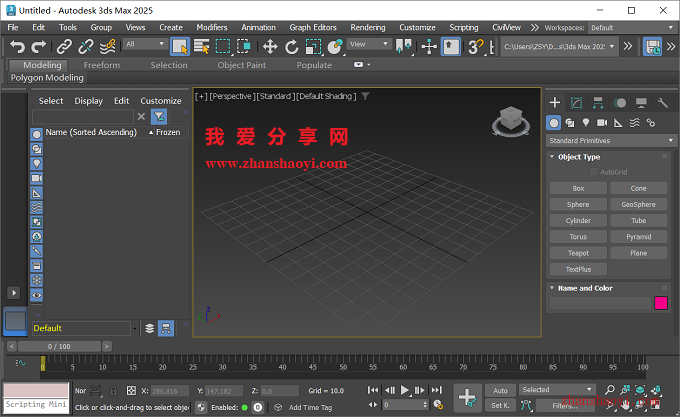Select Cameras category in Create panel
The height and width of the screenshot is (417, 680).
pyautogui.click(x=602, y=123)
